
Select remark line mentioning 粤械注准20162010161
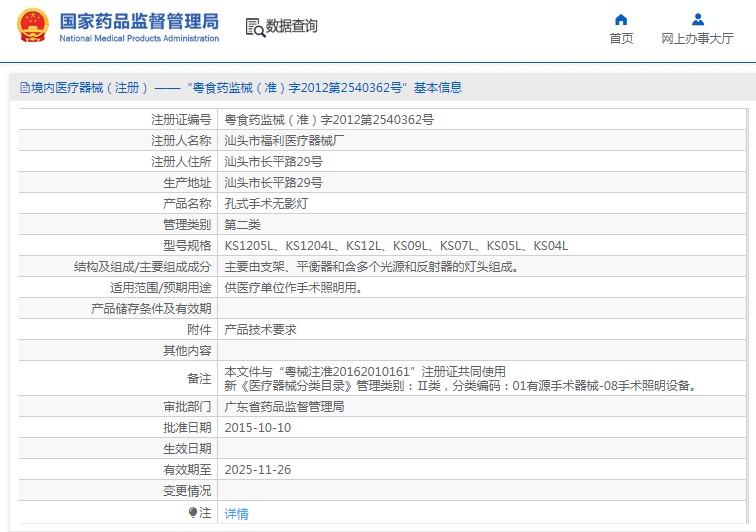(365, 371)
